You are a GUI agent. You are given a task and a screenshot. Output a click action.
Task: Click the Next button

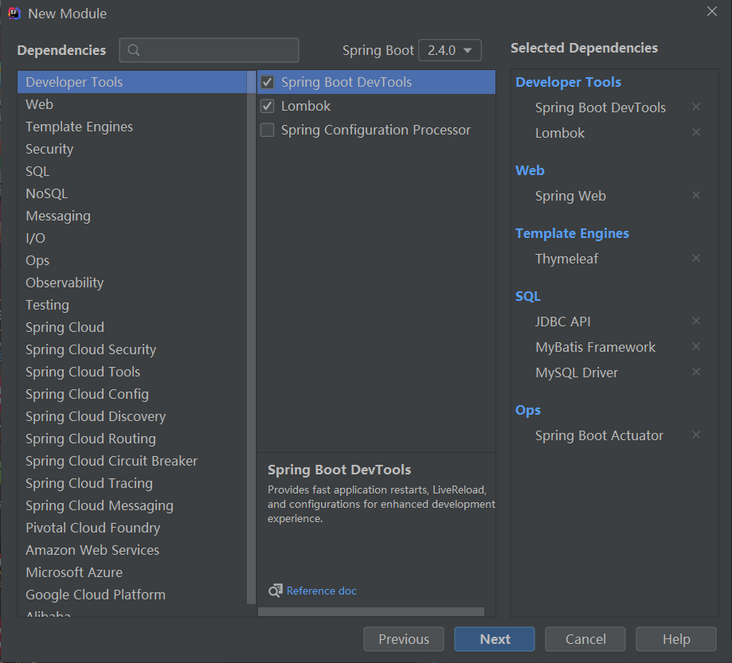[494, 639]
